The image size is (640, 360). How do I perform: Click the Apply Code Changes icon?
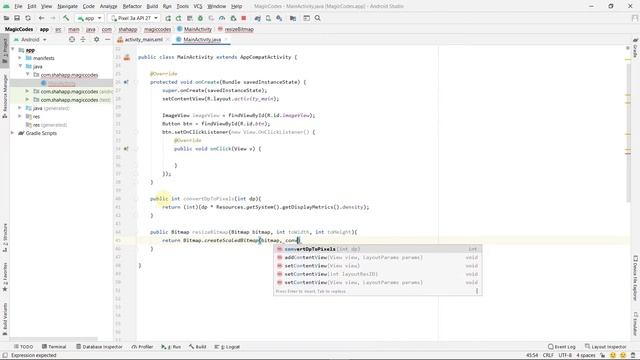click(190, 18)
